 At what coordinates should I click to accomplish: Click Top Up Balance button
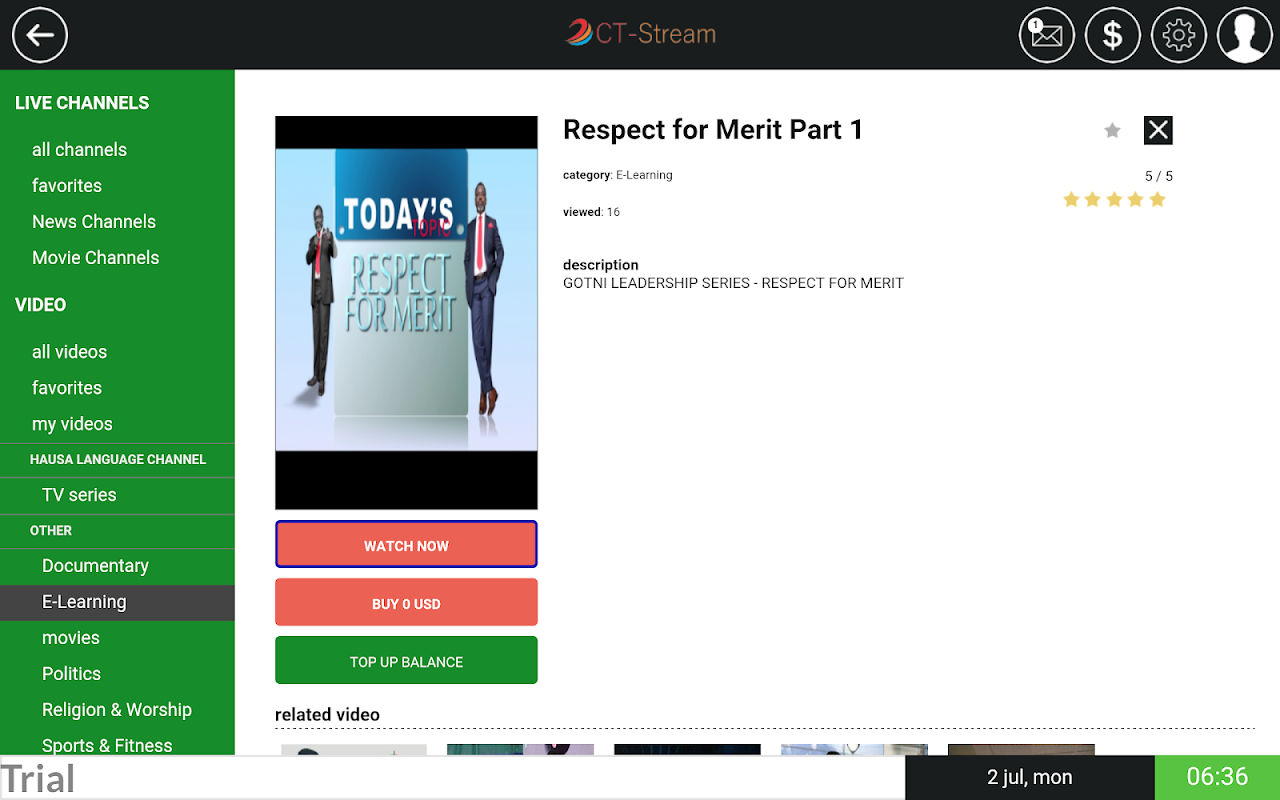[406, 661]
